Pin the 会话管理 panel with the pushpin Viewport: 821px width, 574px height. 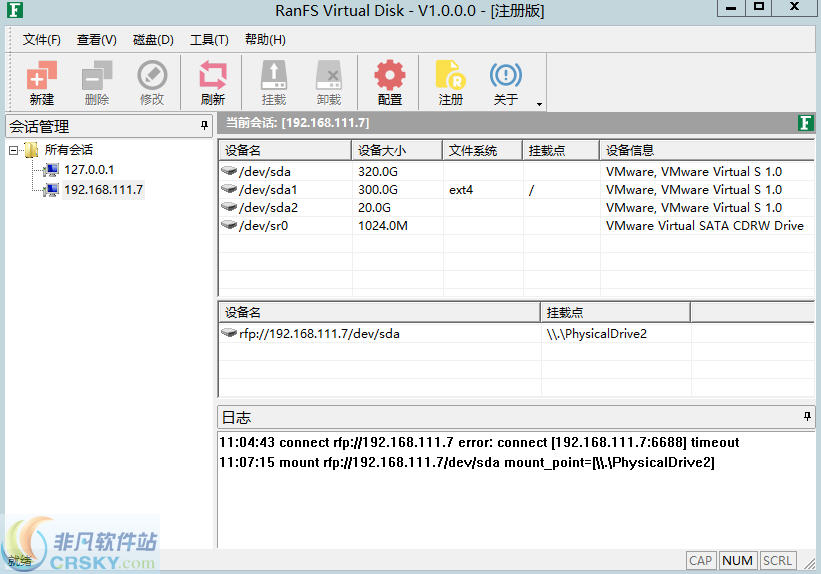pos(204,126)
